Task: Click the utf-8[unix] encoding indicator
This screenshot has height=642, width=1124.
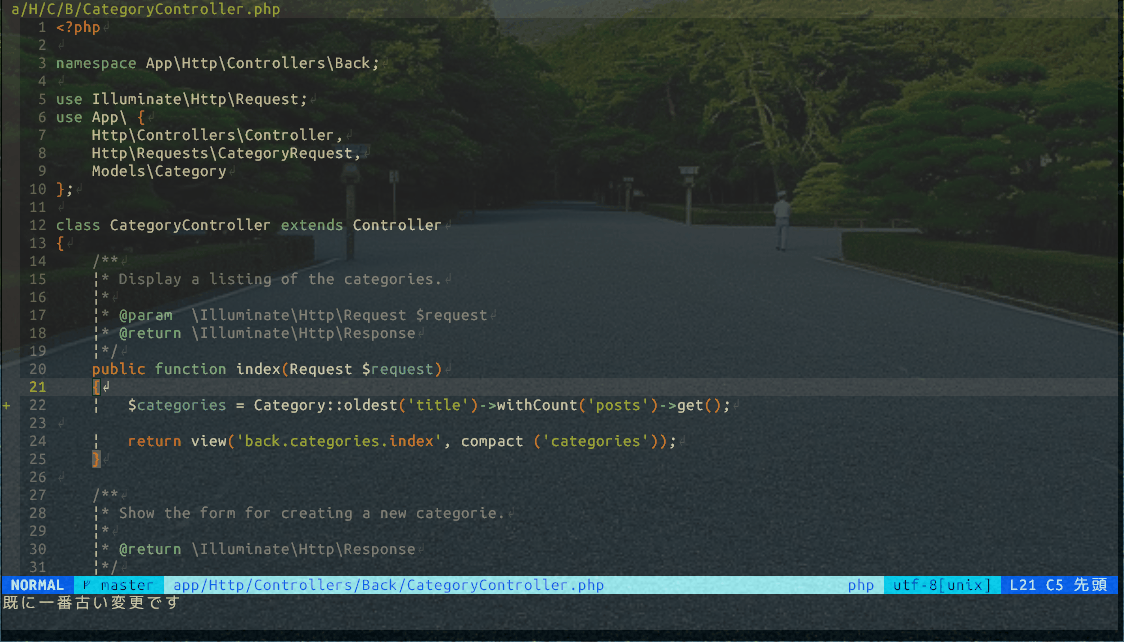Action: point(941,585)
